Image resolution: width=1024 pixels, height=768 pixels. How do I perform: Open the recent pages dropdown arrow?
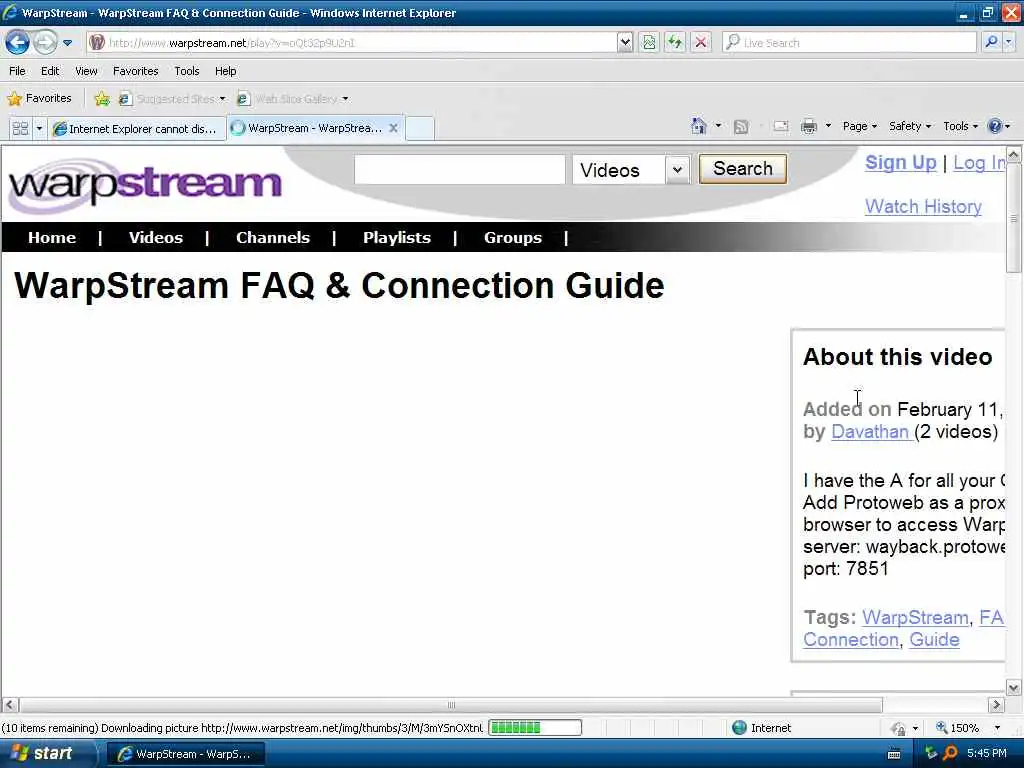[x=67, y=43]
